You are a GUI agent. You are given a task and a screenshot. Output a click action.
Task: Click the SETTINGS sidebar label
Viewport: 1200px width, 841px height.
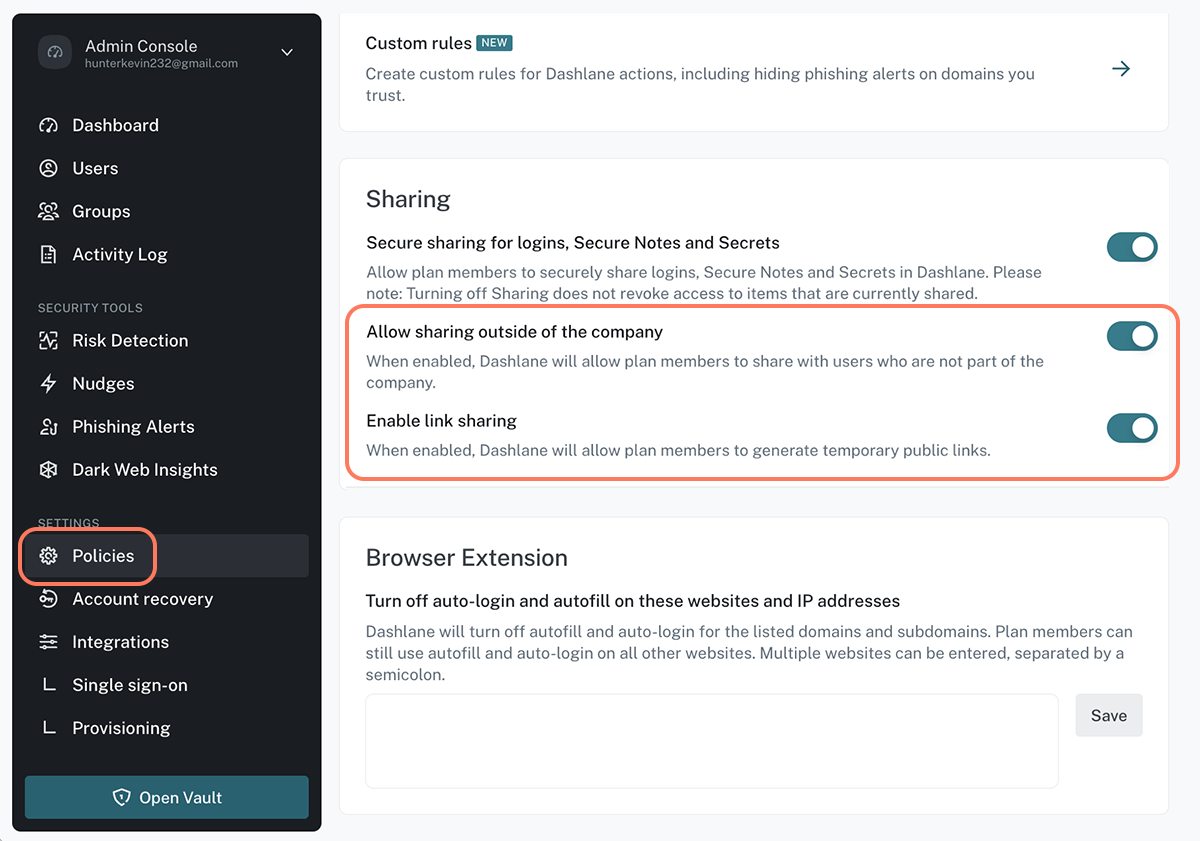click(68, 523)
